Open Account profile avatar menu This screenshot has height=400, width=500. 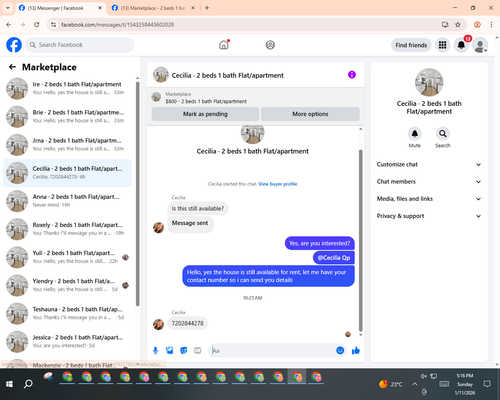coord(480,45)
